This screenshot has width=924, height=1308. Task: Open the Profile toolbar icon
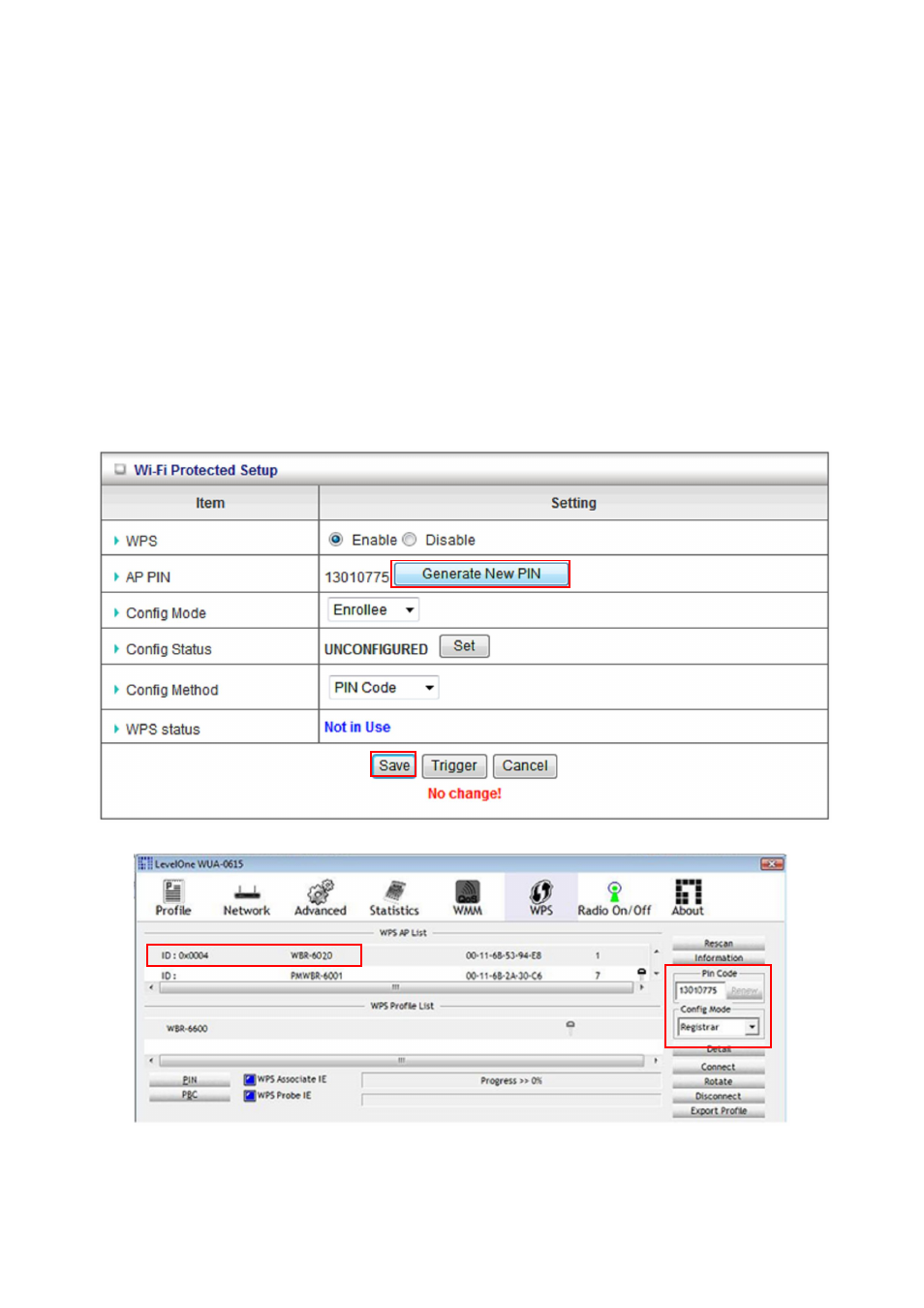[x=173, y=897]
